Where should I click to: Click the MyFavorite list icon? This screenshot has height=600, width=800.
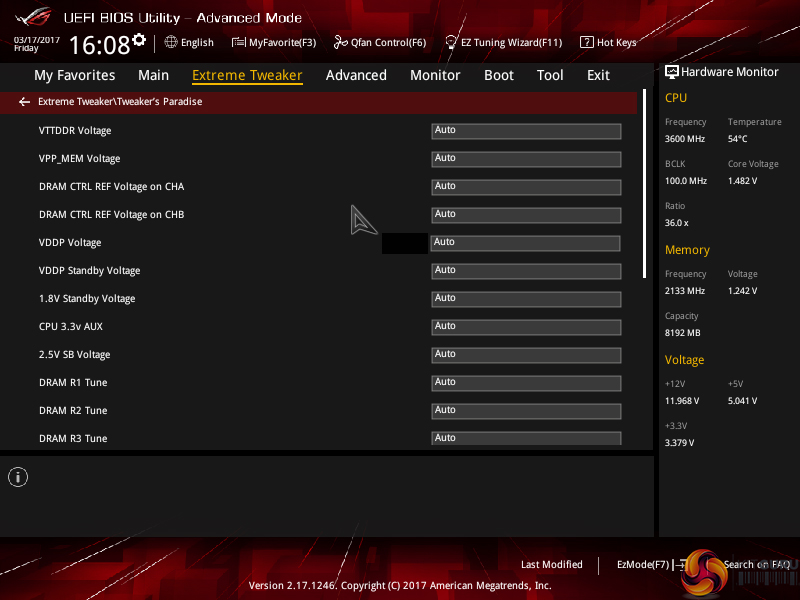coord(238,42)
